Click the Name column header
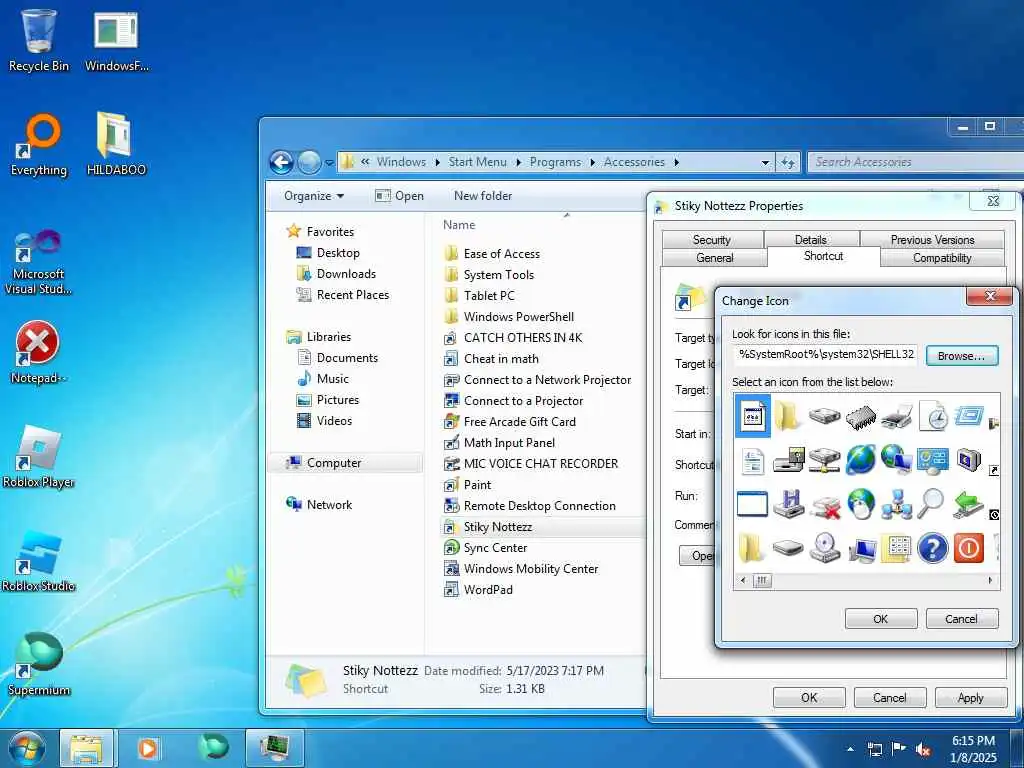1024x768 pixels. [x=459, y=225]
